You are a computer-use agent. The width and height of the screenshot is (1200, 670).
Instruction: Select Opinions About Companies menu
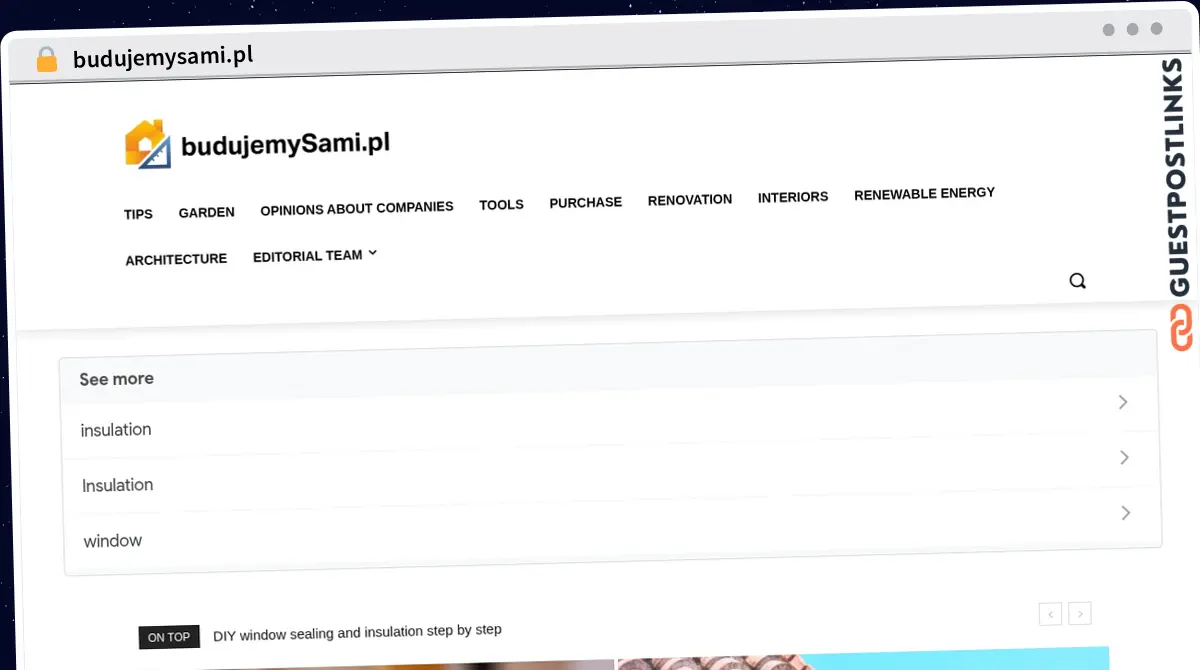pyautogui.click(x=357, y=208)
